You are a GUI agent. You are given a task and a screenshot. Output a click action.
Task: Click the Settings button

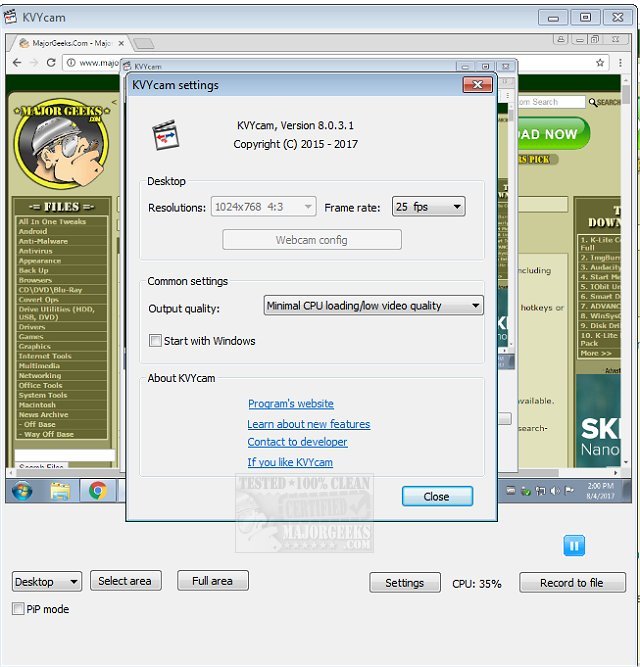coord(405,582)
